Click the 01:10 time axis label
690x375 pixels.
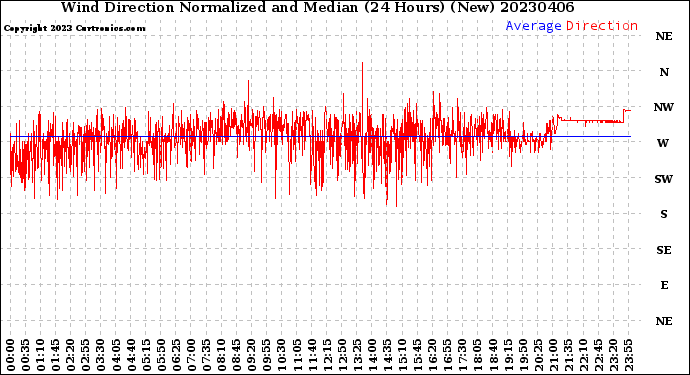40,355
